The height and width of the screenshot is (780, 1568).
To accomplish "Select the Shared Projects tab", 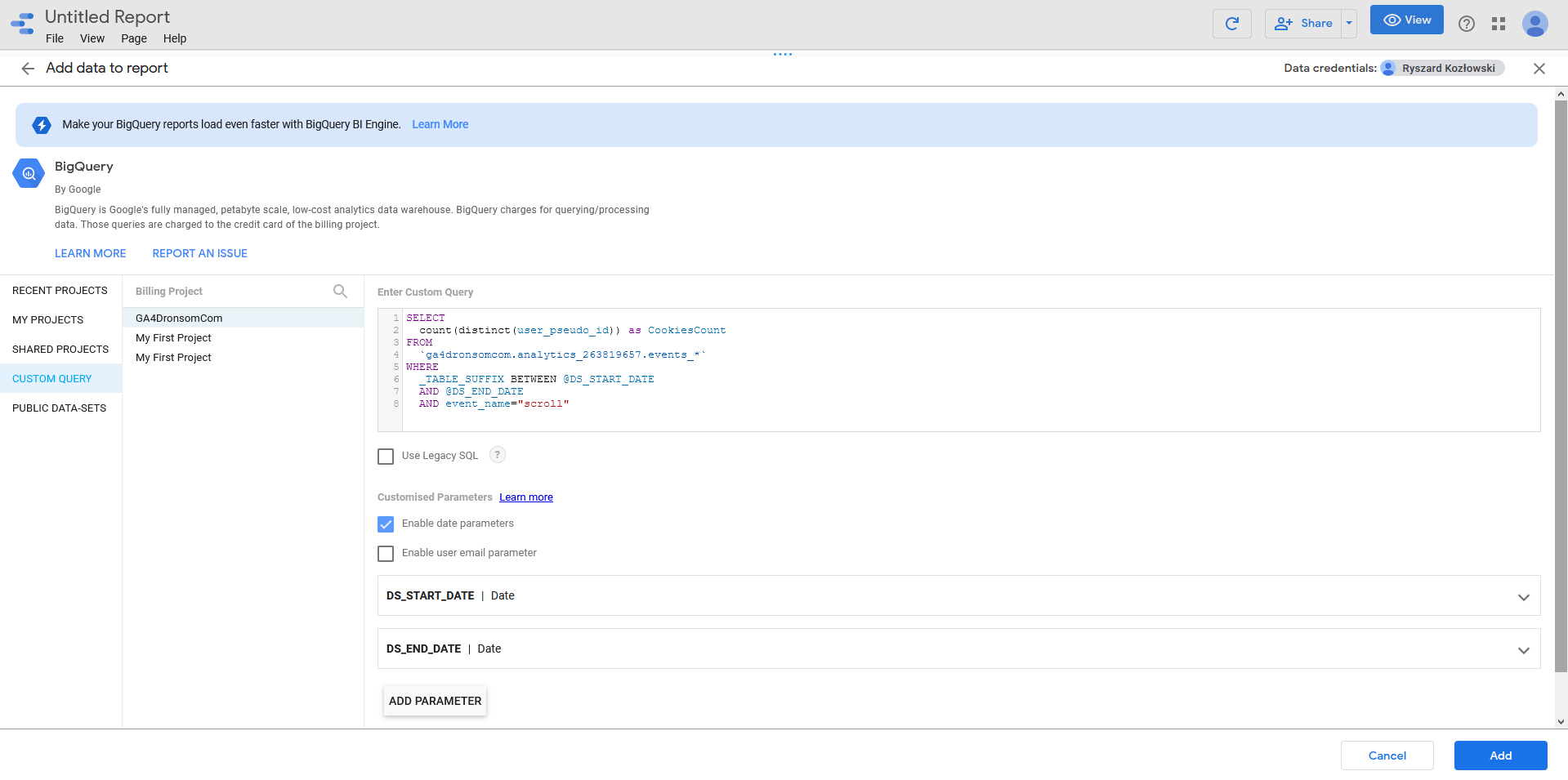I will pyautogui.click(x=60, y=350).
